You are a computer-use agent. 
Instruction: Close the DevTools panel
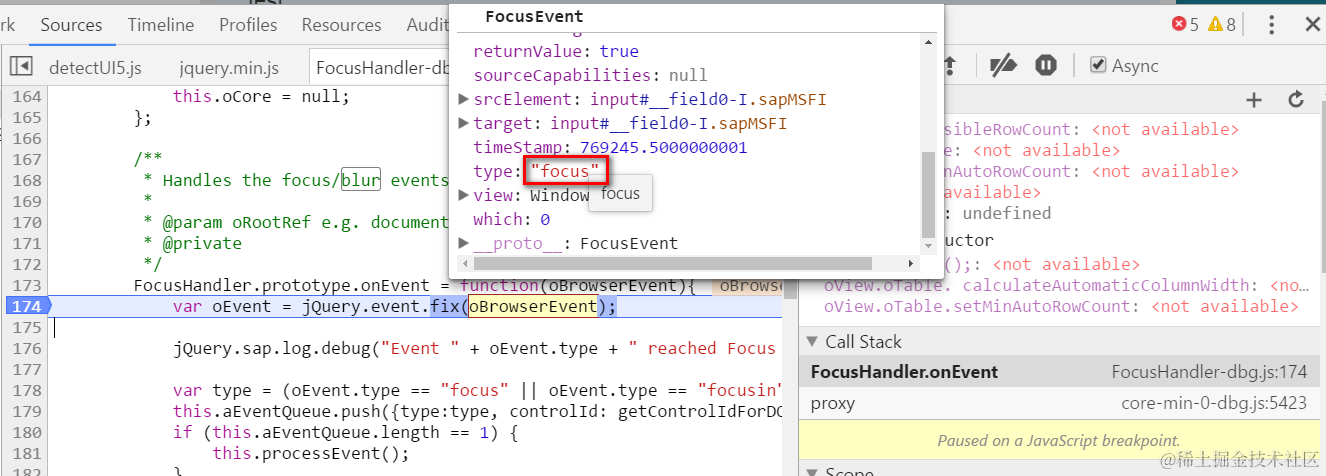[1313, 25]
